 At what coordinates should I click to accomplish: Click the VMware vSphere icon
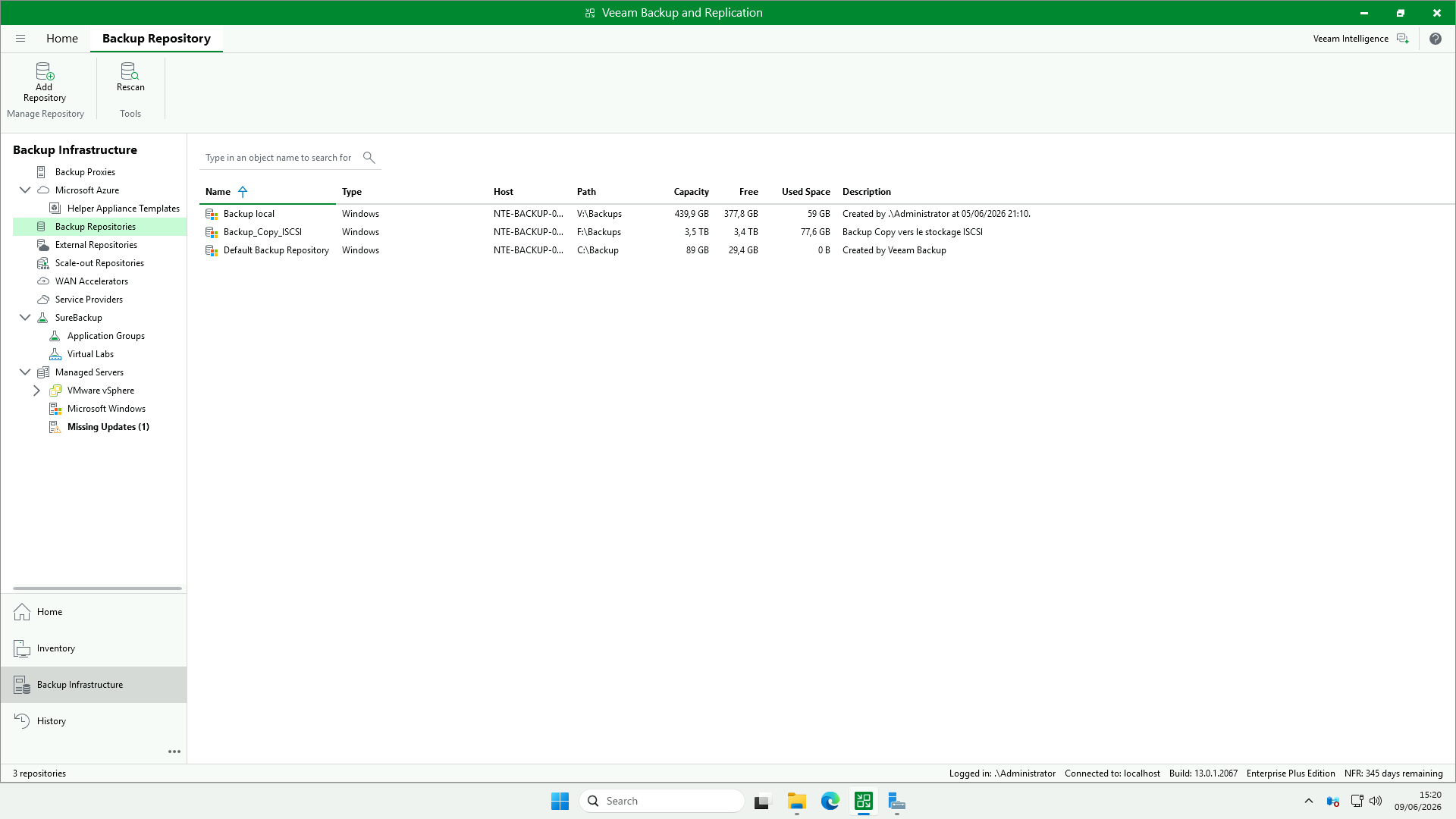click(x=55, y=391)
